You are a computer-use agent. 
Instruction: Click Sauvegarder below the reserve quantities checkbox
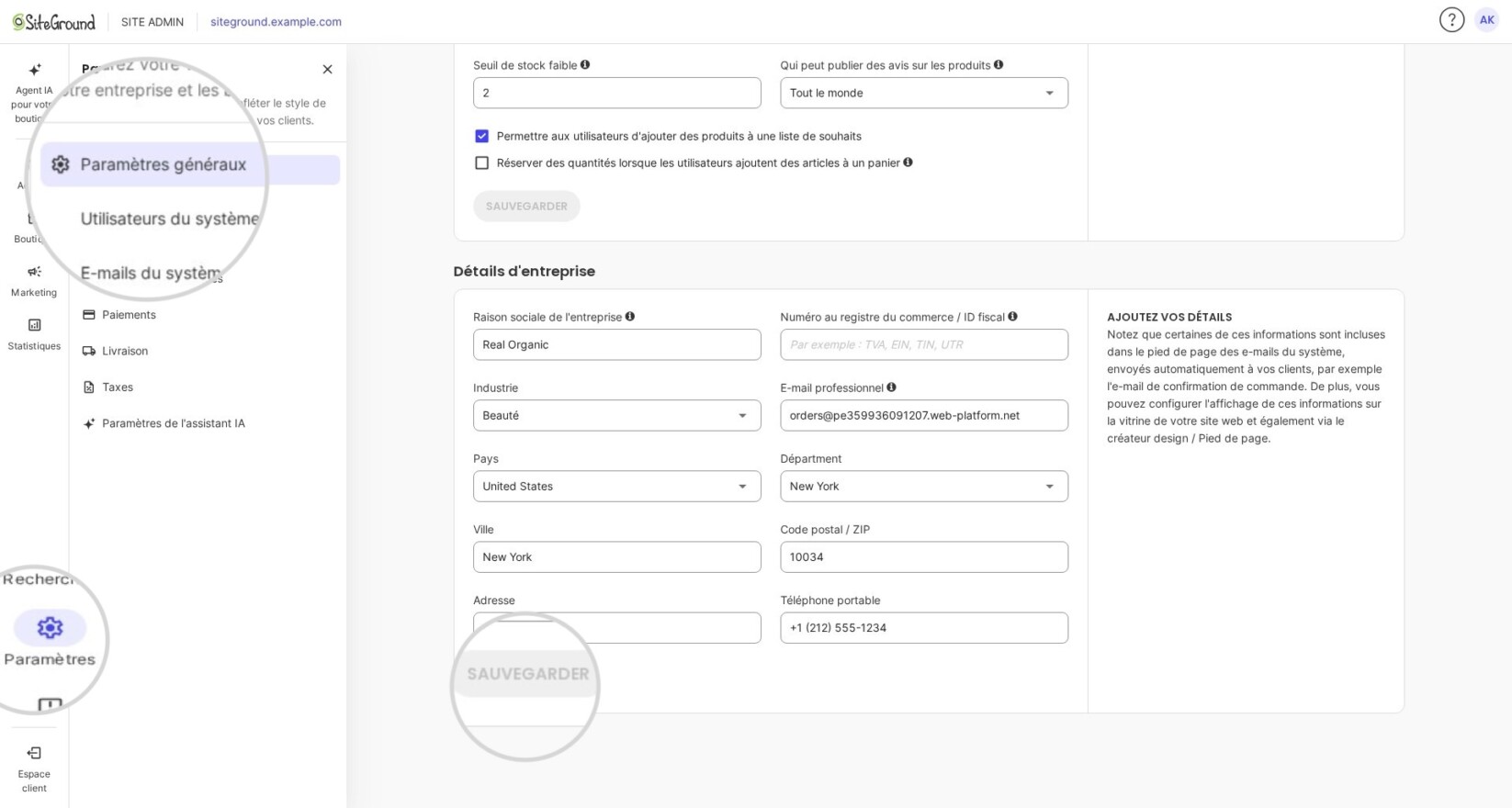click(526, 206)
